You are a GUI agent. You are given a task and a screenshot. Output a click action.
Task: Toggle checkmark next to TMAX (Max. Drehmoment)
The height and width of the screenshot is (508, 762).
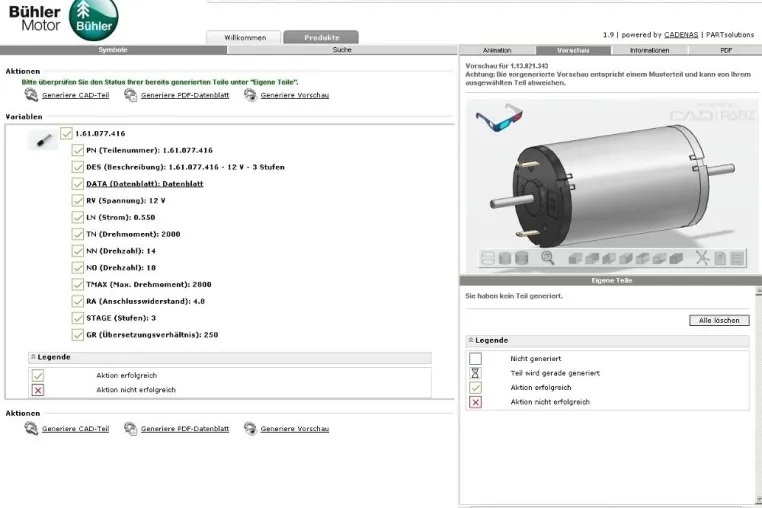tap(78, 284)
